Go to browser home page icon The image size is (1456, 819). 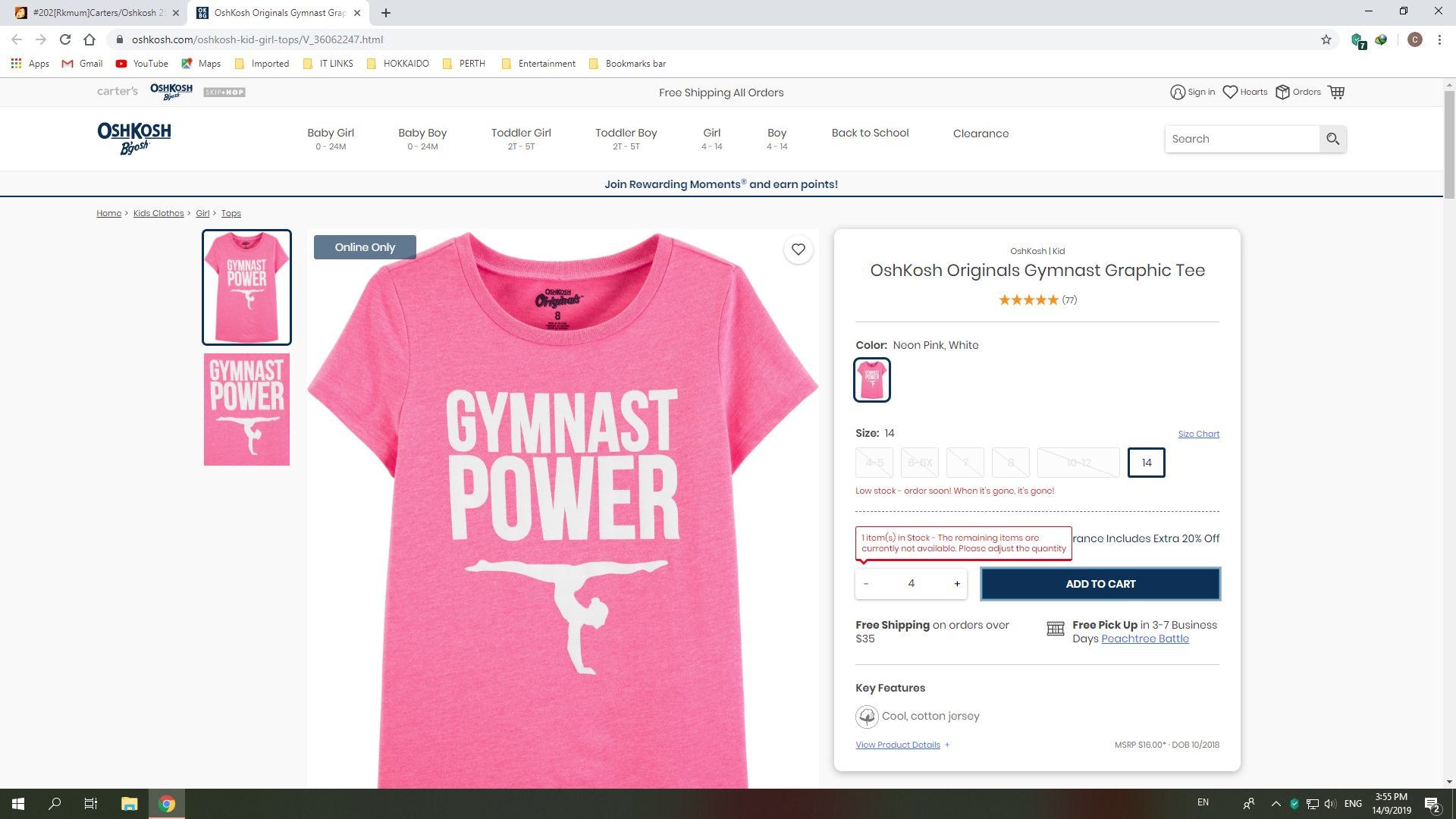[x=89, y=39]
